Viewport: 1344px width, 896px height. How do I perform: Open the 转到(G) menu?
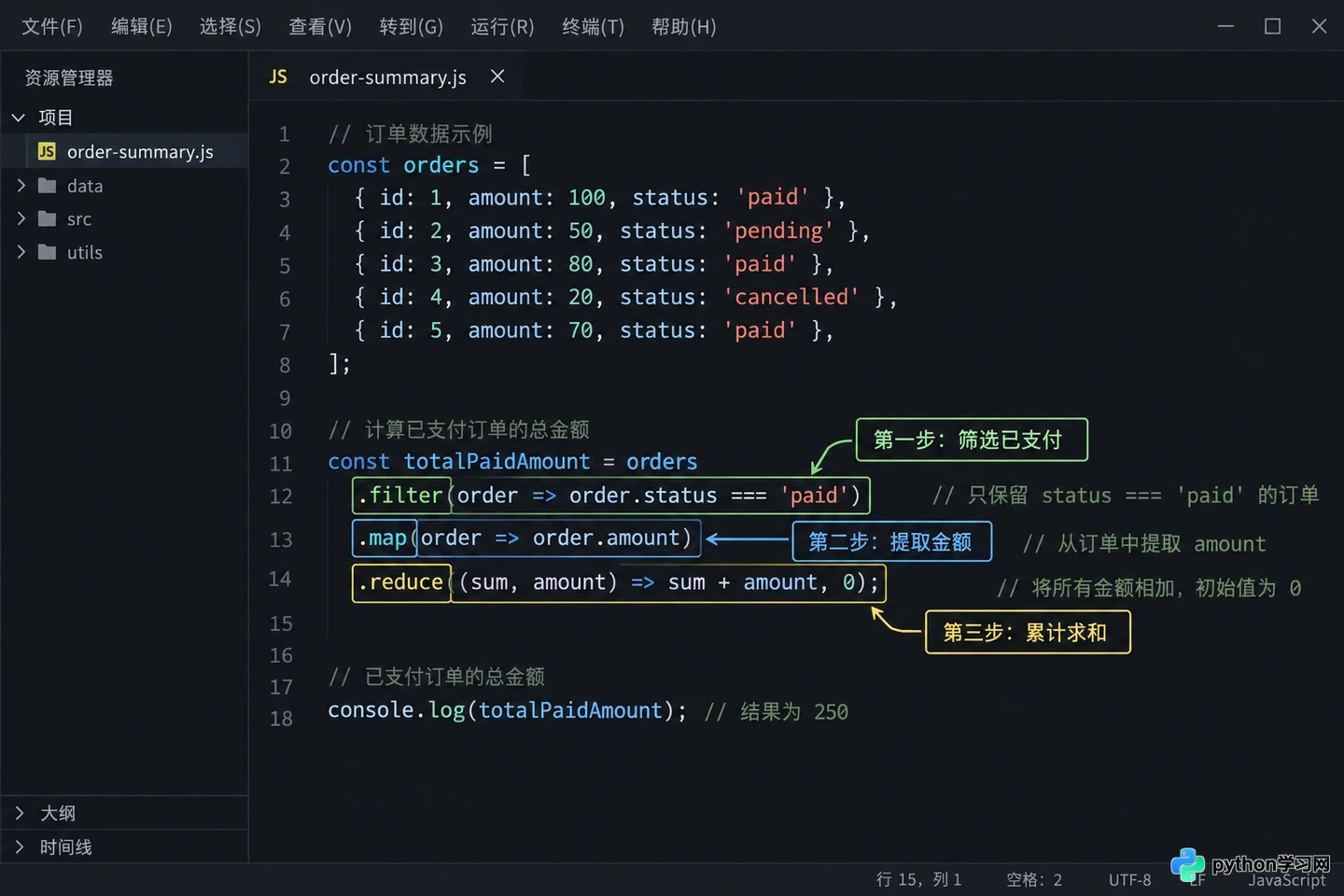pos(411,26)
